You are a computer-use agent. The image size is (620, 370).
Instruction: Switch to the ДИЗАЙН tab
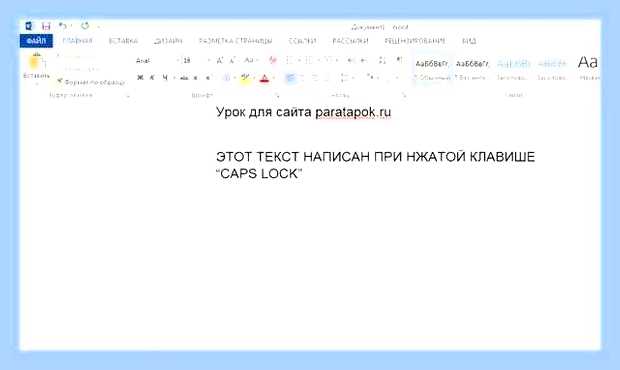point(168,41)
